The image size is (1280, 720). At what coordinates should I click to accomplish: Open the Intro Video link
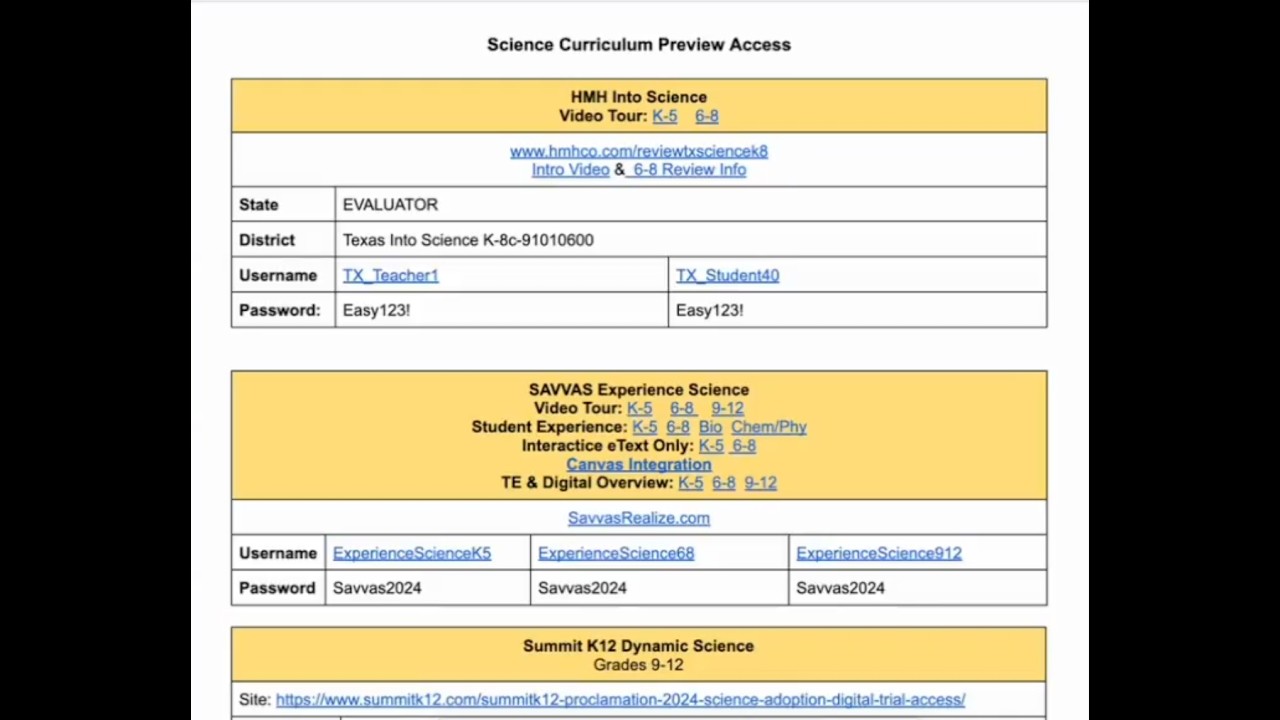[570, 170]
